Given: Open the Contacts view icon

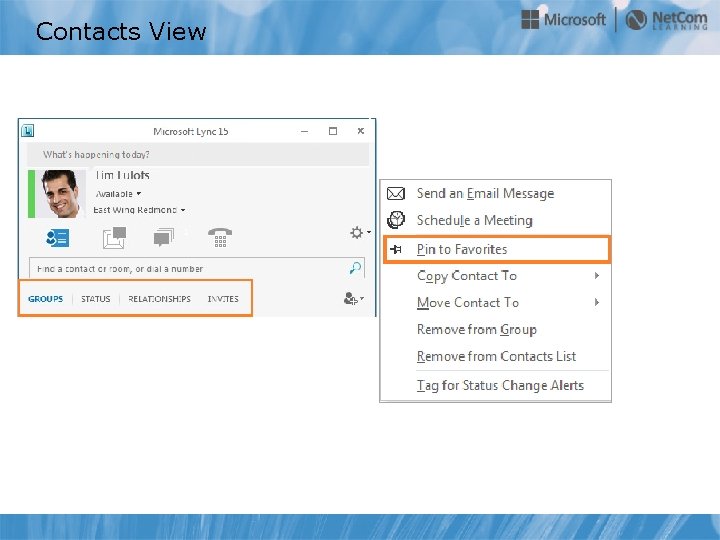Looking at the screenshot, I should [58, 238].
